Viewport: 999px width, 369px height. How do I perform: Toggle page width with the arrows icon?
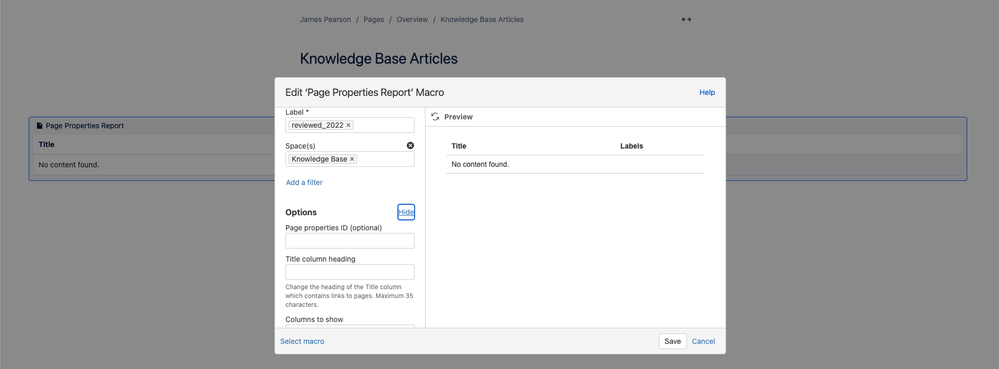[x=686, y=20]
